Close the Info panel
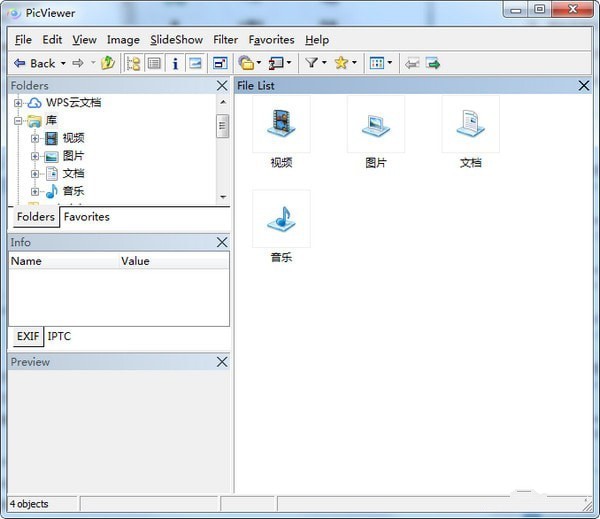 [x=222, y=242]
